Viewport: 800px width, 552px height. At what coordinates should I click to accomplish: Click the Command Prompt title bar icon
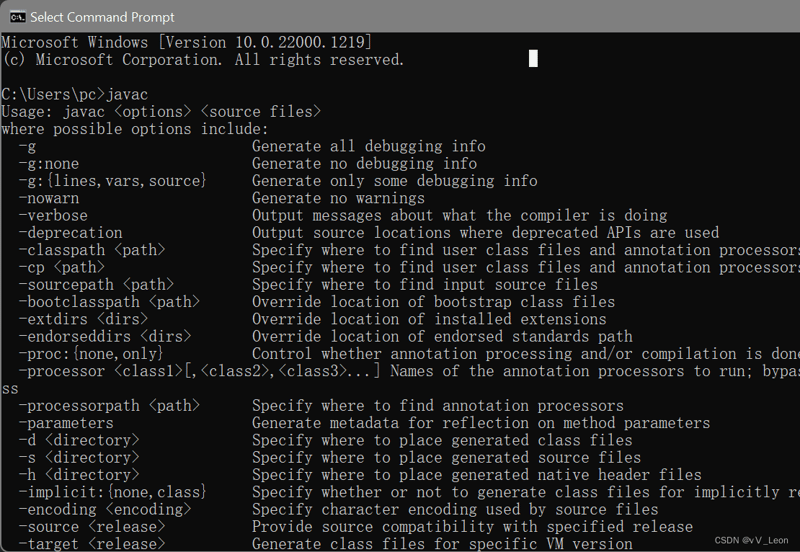(17, 17)
